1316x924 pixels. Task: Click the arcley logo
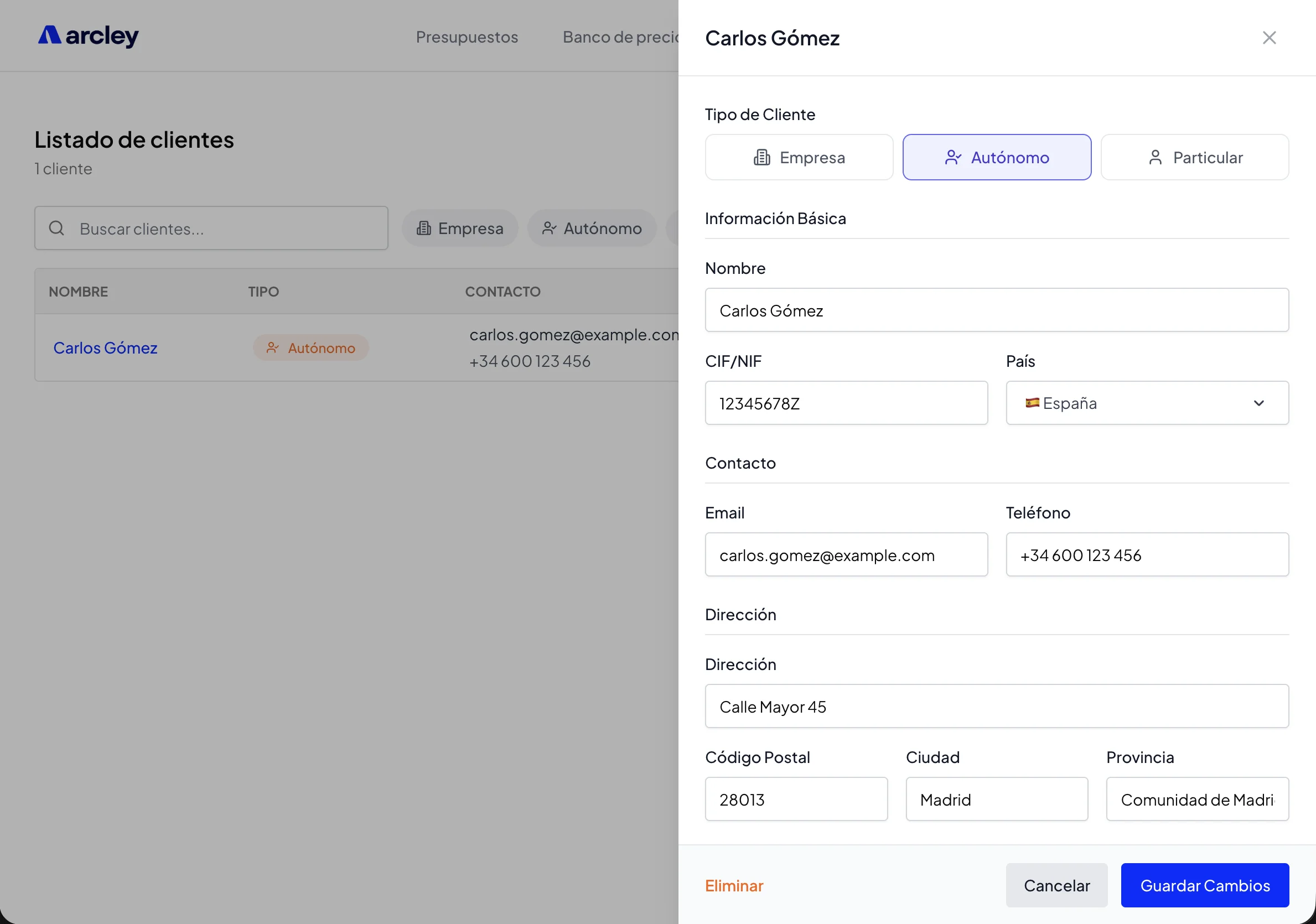click(x=89, y=35)
